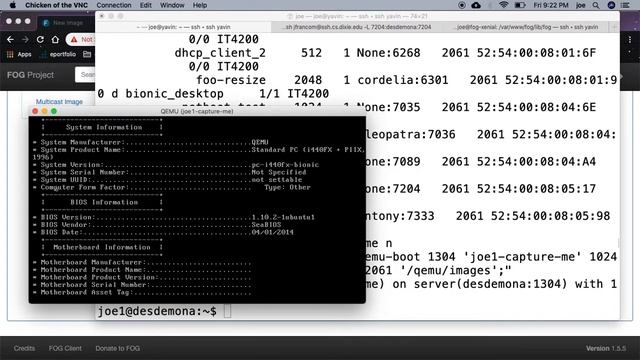Screen dimensions: 640x360
Task: Click cordelia:6301 in terminal output
Action: point(402,80)
